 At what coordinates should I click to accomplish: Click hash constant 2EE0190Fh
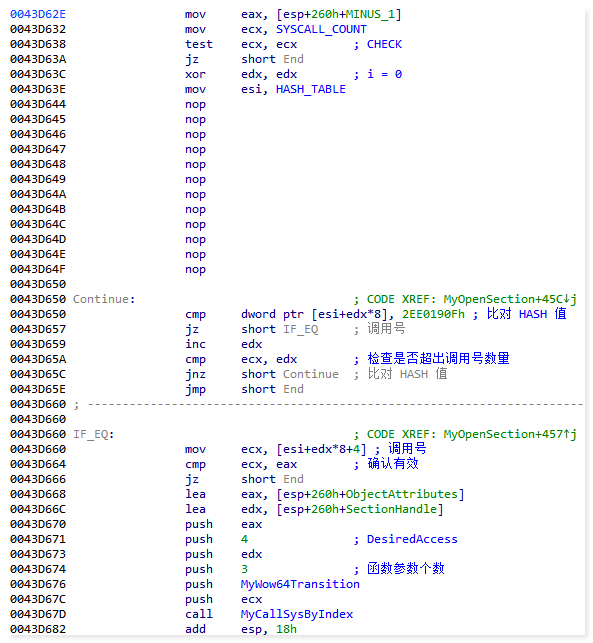coord(433,315)
